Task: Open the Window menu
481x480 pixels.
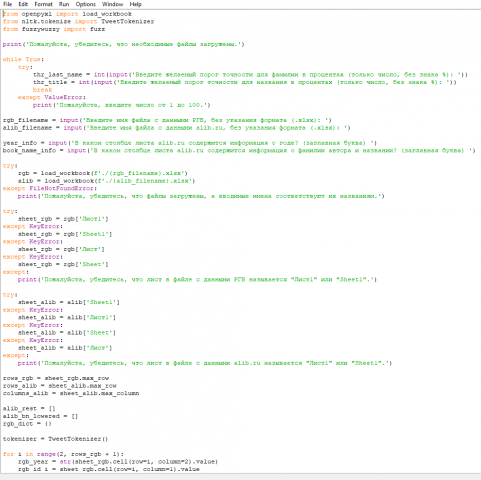Action: click(x=112, y=4)
